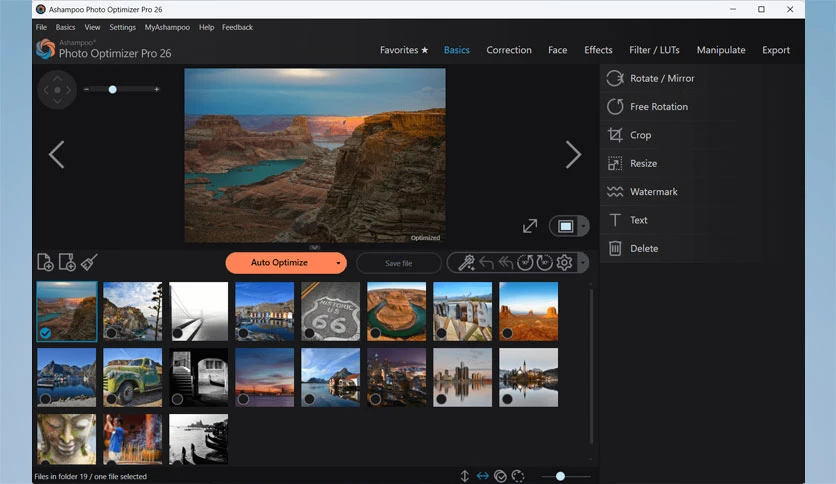Viewport: 836px width, 484px height.
Task: Click the thumbnail size slider handle
Action: click(x=560, y=476)
